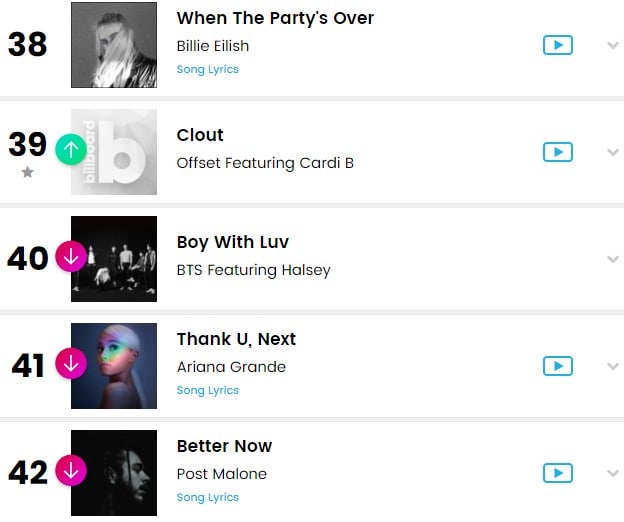
Task: Open Song Lyrics for Better Now
Action: click(x=207, y=498)
